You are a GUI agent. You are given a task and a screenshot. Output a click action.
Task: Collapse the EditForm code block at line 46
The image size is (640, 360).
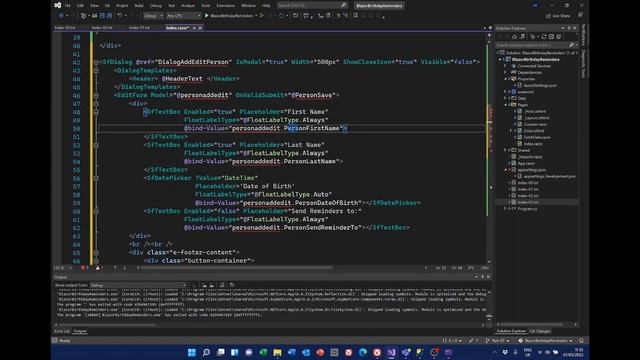click(96, 95)
